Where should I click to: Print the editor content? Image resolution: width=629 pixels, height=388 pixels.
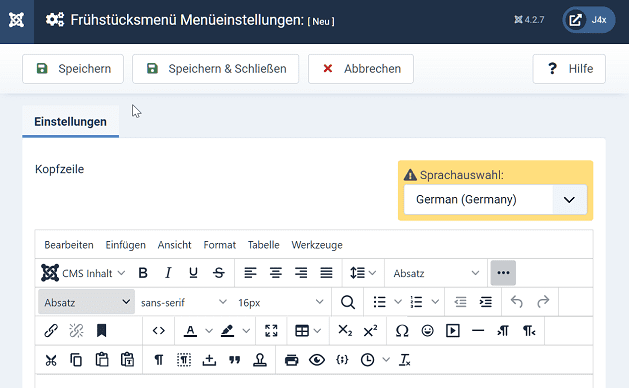click(291, 360)
